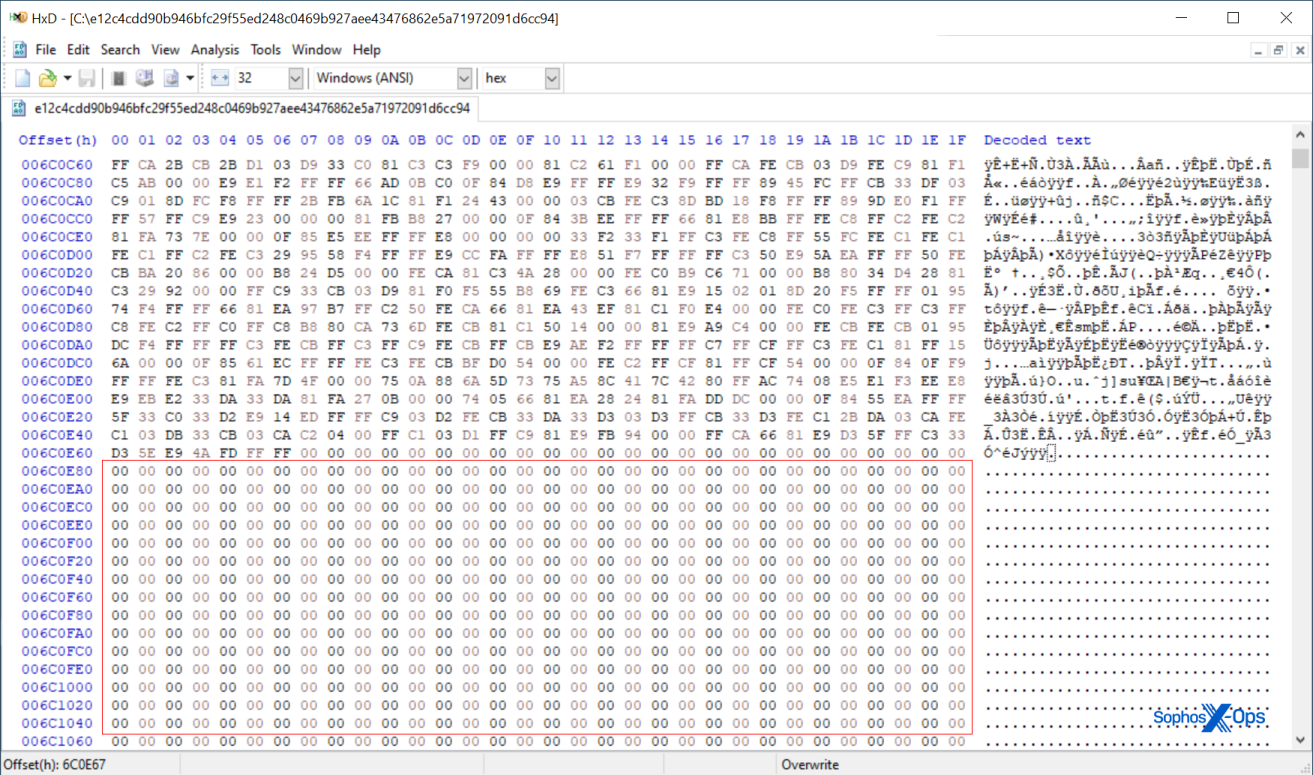Expand the disk image dropdown arrow

[189, 78]
